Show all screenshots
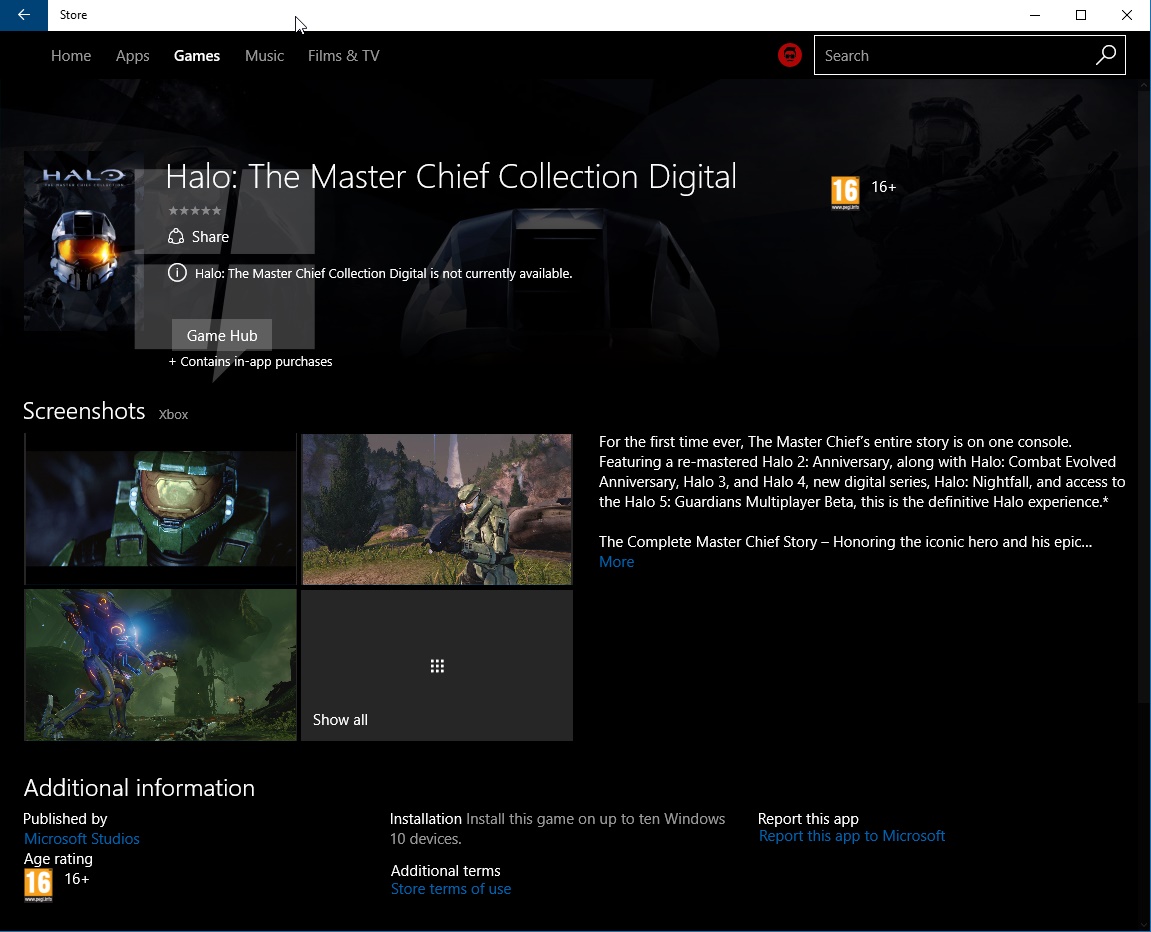Image resolution: width=1151 pixels, height=932 pixels. (x=437, y=665)
